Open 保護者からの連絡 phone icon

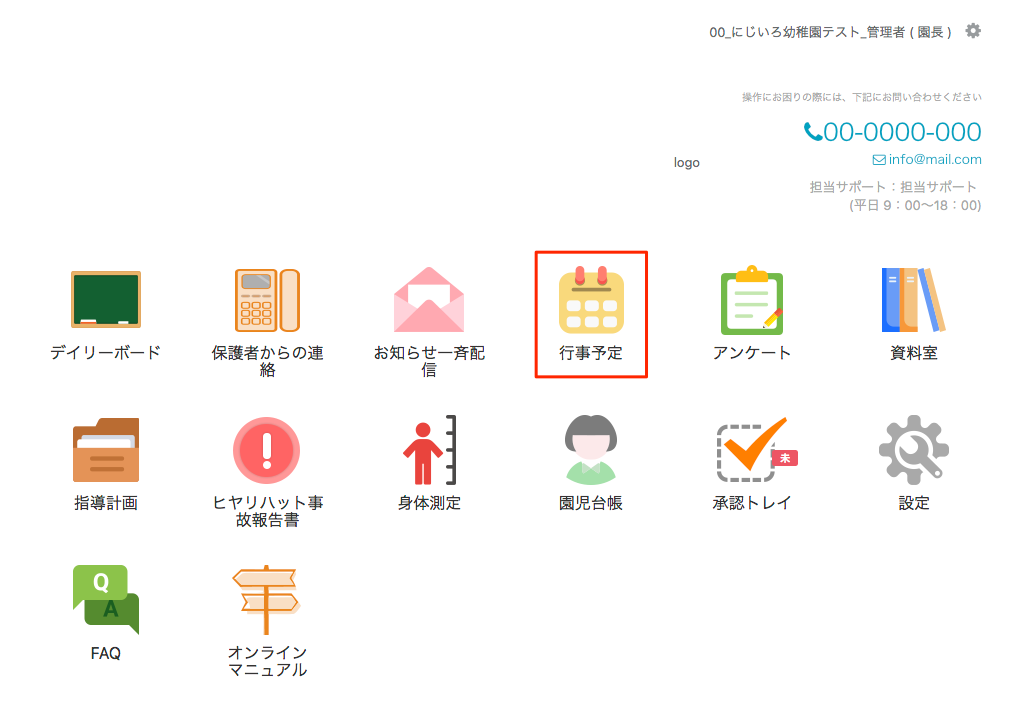[267, 300]
